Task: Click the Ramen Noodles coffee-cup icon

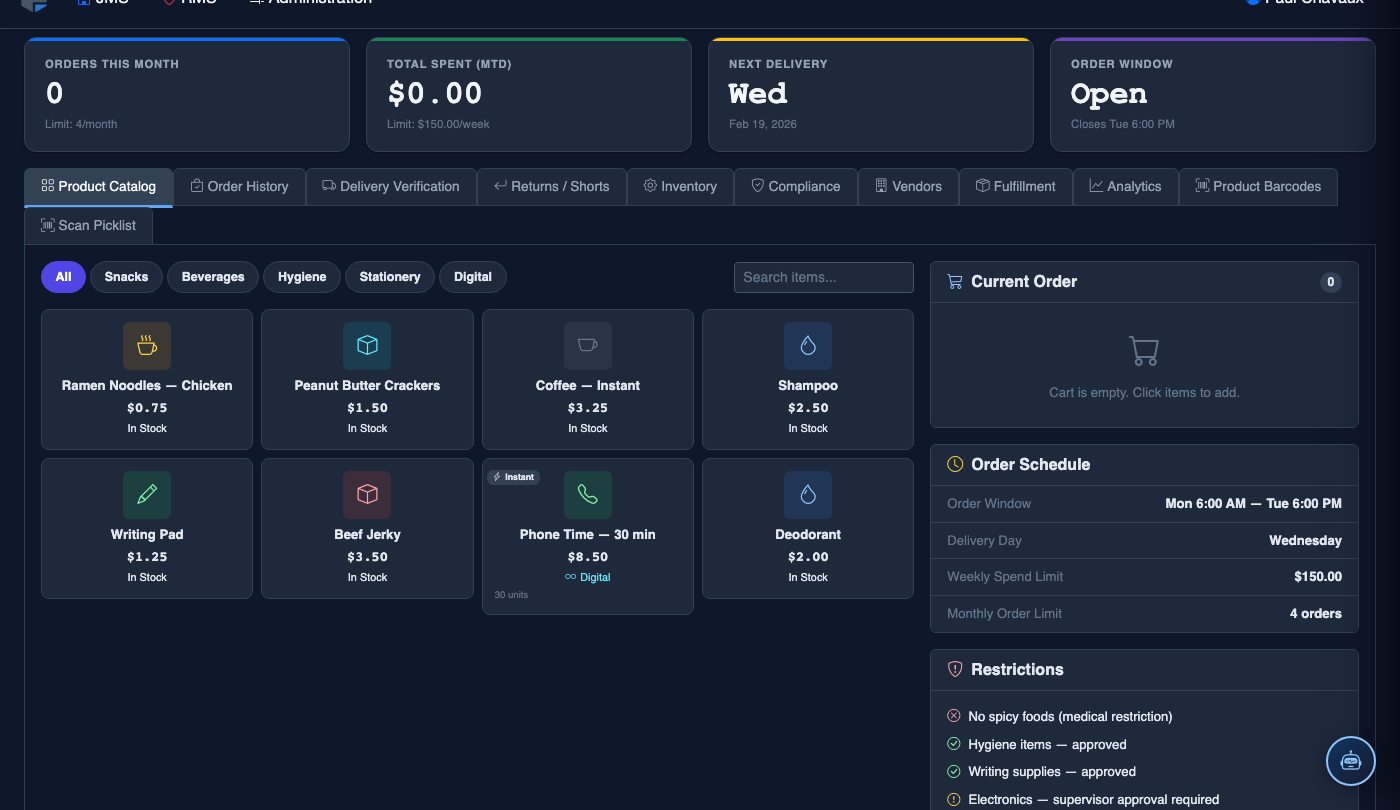Action: click(147, 346)
